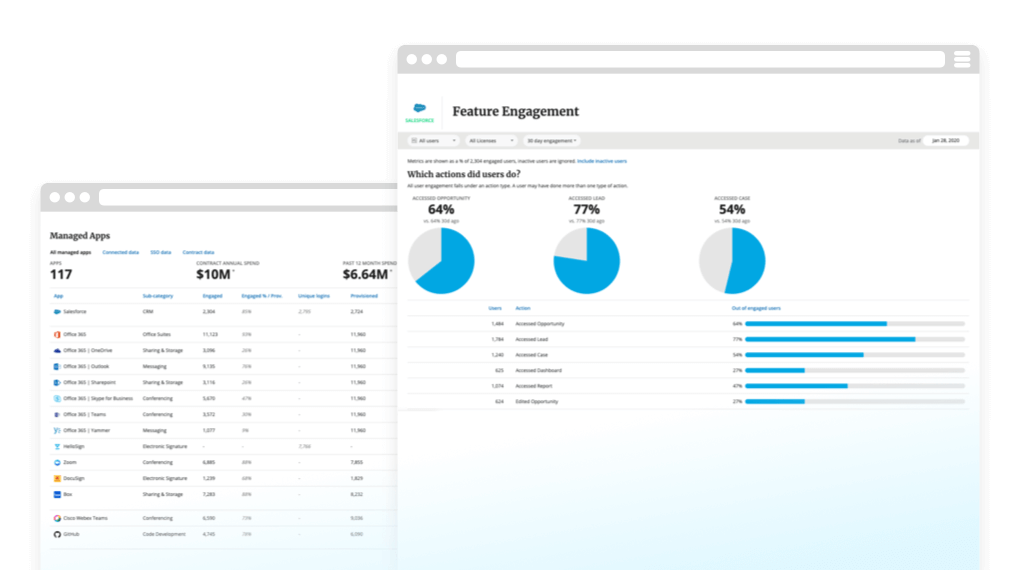1020x570 pixels.
Task: Click the Sharepoint app icon
Action: [57, 383]
